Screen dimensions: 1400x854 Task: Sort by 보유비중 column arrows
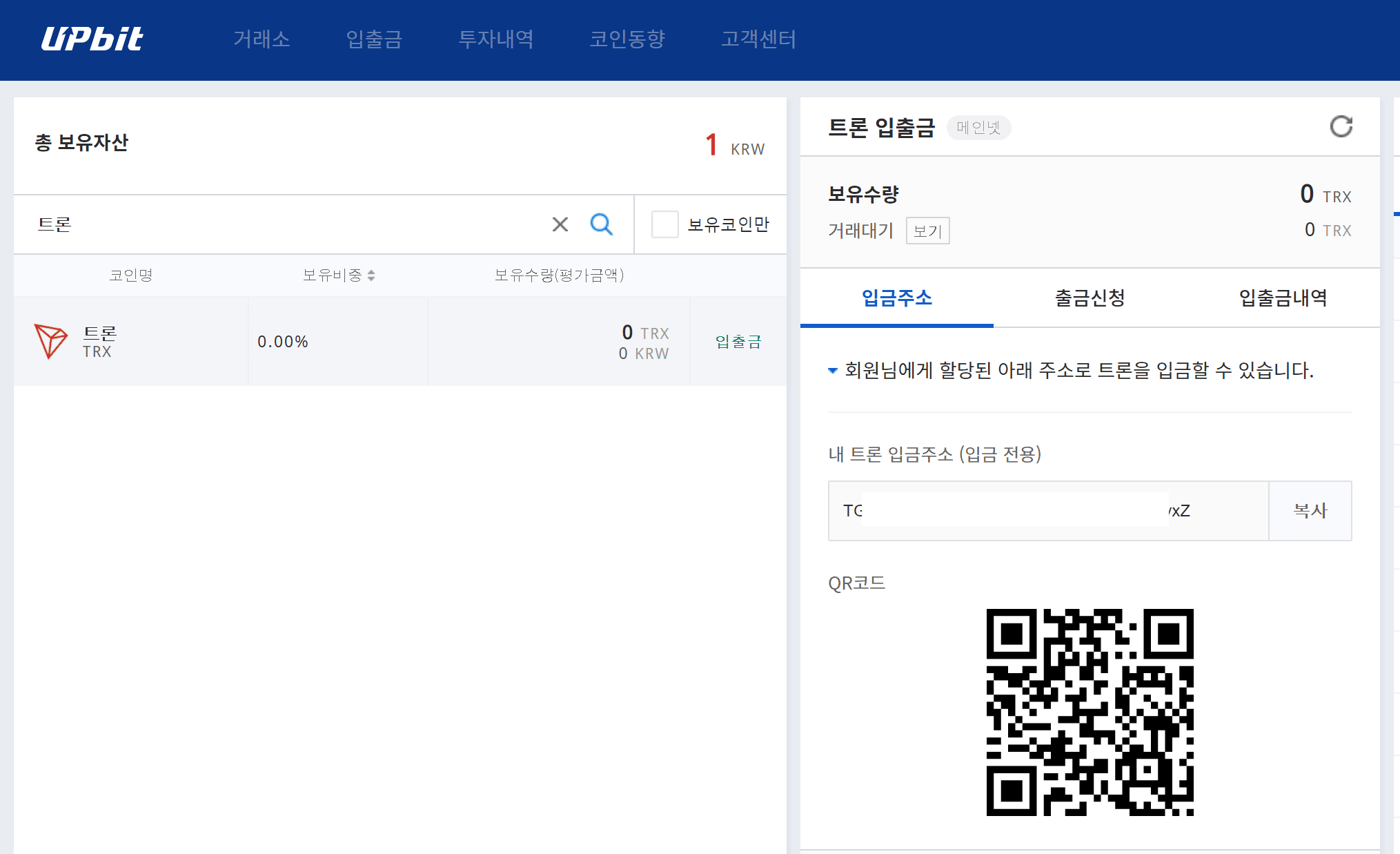click(371, 275)
